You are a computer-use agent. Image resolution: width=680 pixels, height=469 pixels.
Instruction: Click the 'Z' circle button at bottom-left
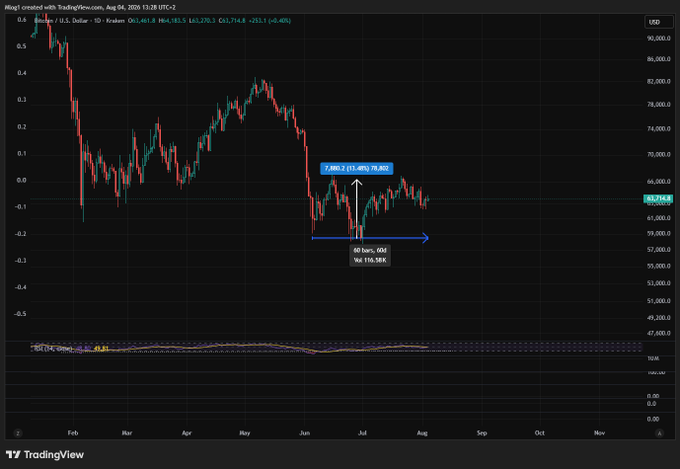click(x=18, y=433)
